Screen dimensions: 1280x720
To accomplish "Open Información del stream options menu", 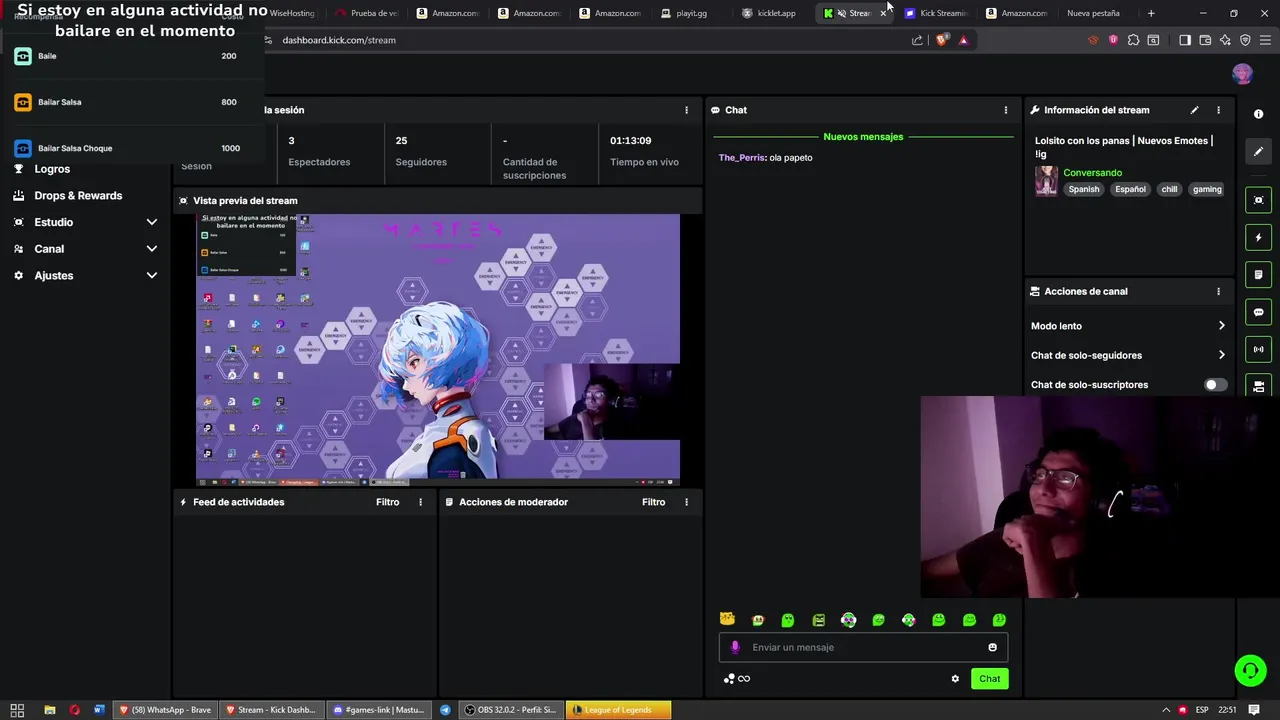I will (1218, 110).
